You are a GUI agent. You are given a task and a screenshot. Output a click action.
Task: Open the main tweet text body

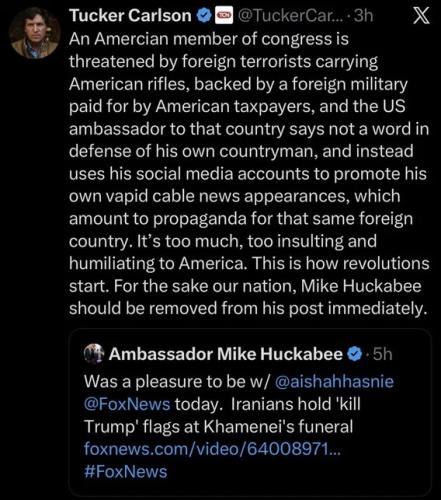tap(249, 174)
